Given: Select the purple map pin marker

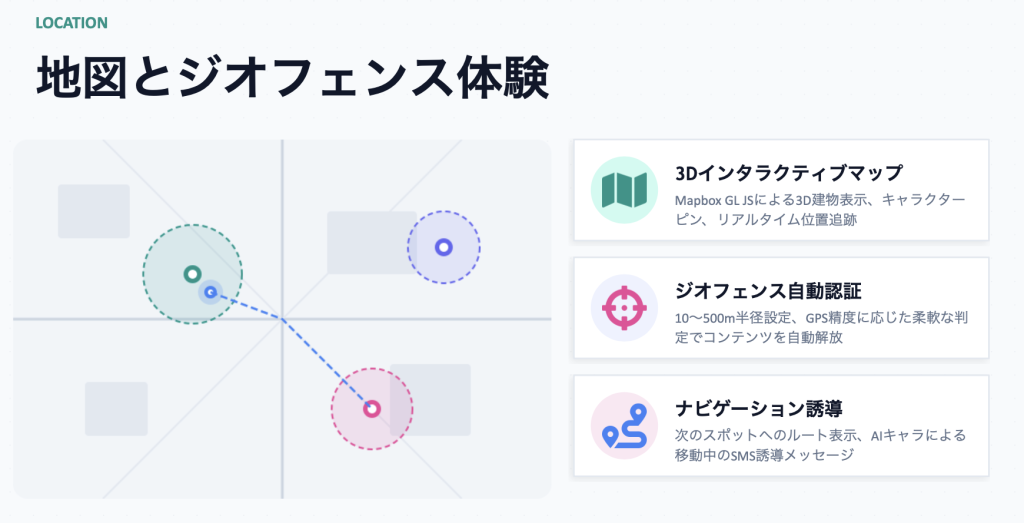Looking at the screenshot, I should coord(444,247).
